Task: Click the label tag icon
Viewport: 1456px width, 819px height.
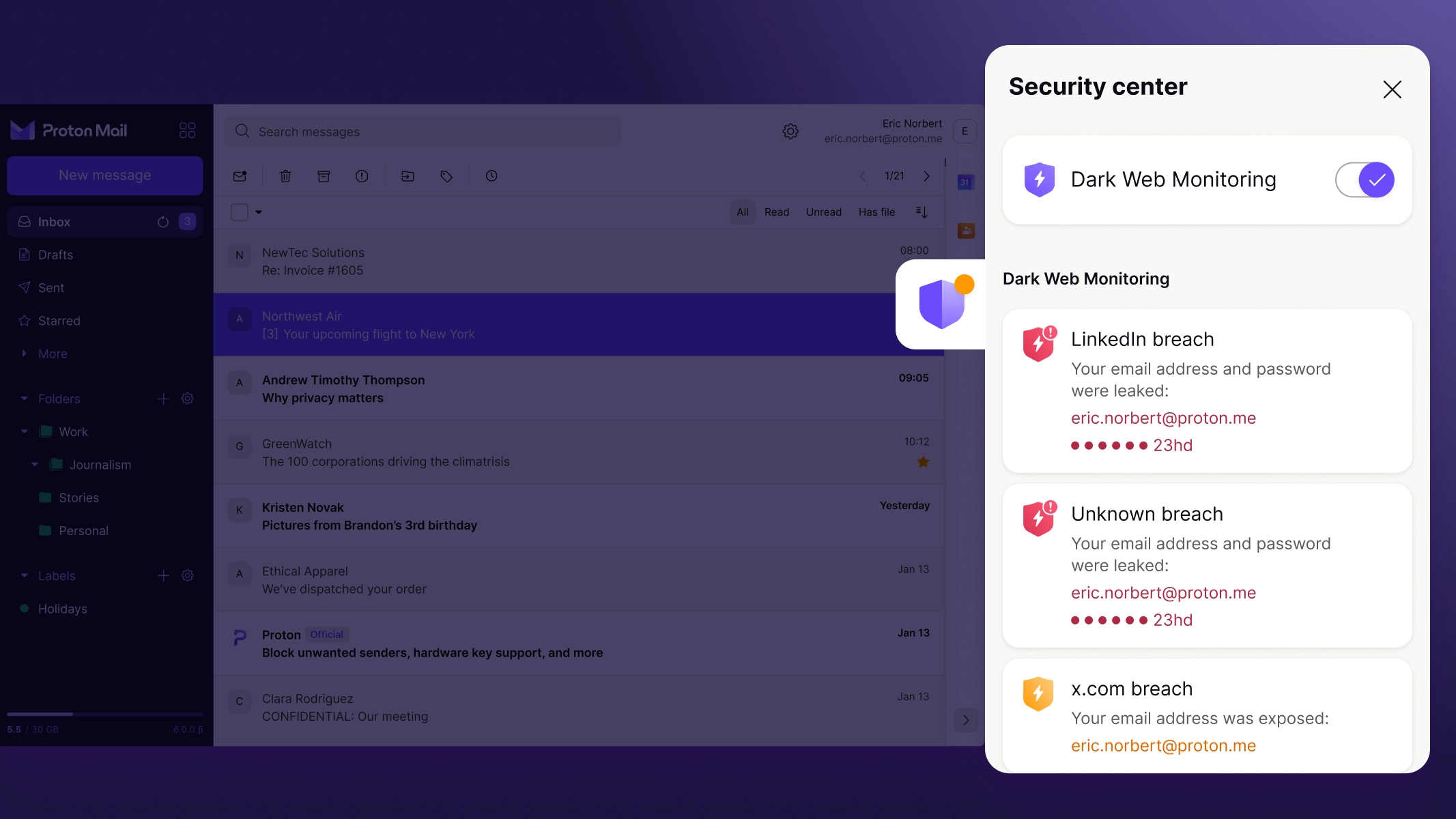Action: point(446,176)
